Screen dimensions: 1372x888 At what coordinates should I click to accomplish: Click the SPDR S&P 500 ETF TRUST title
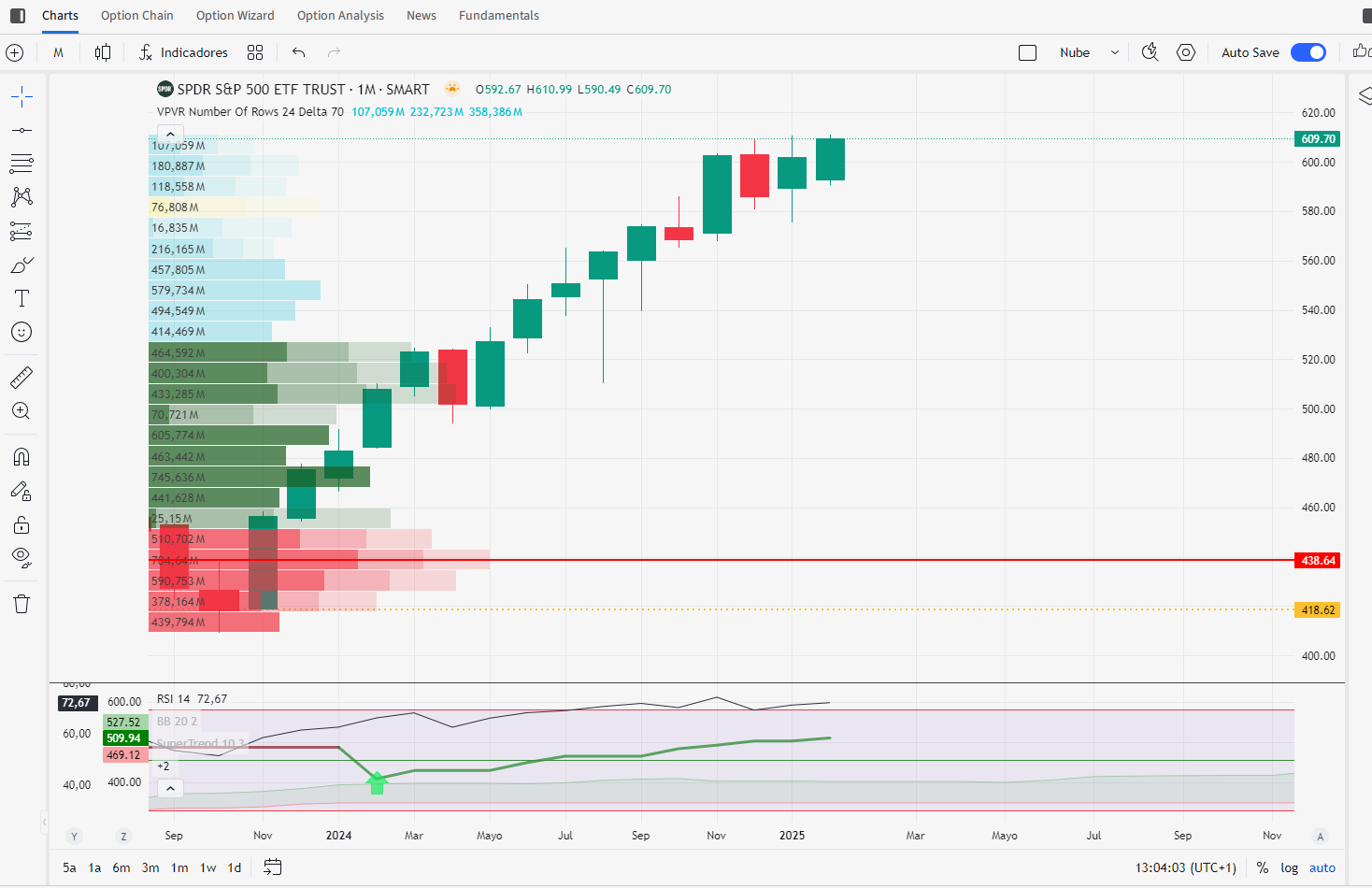(x=262, y=90)
